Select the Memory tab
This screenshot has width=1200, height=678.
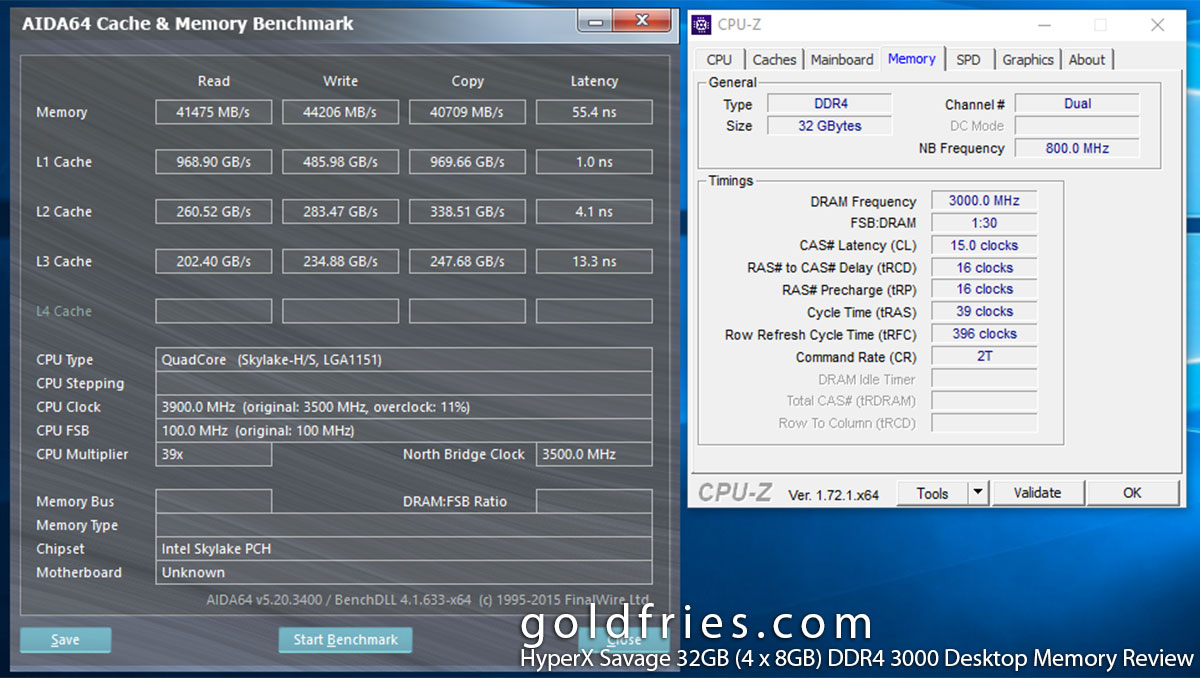pos(912,59)
